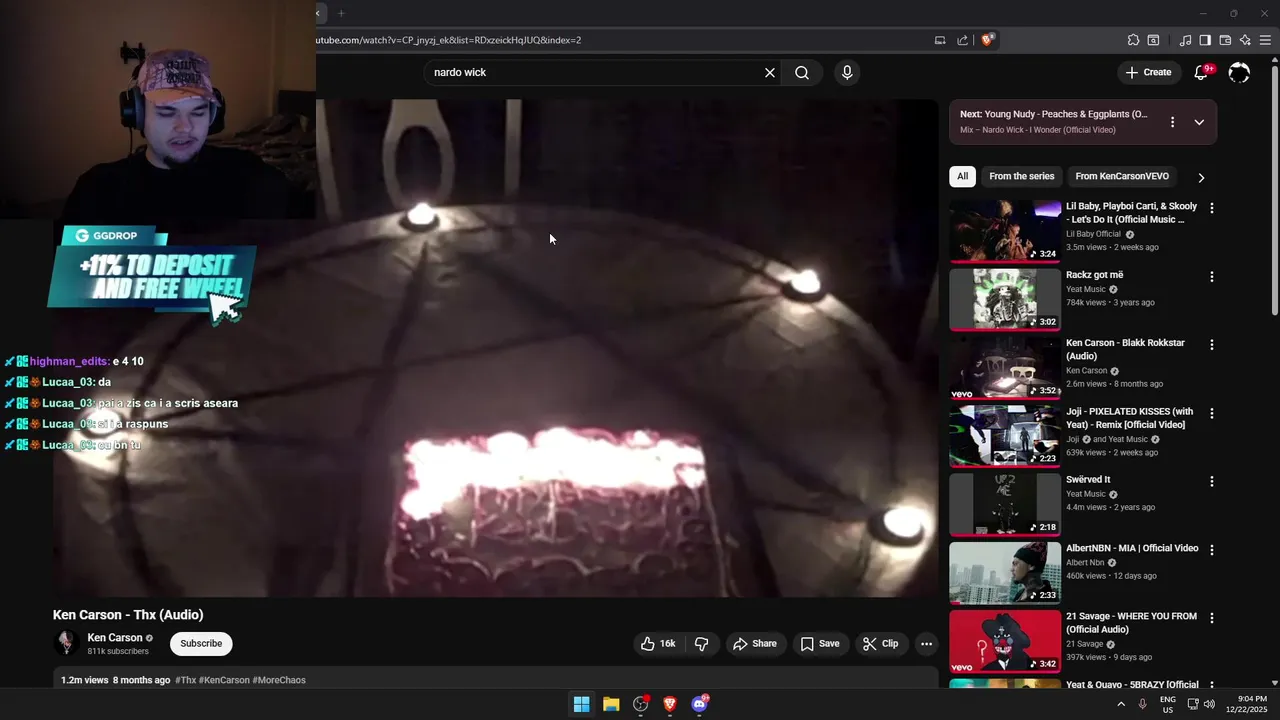Dislike the video with thumbs down
Image resolution: width=1280 pixels, height=720 pixels.
(x=702, y=644)
